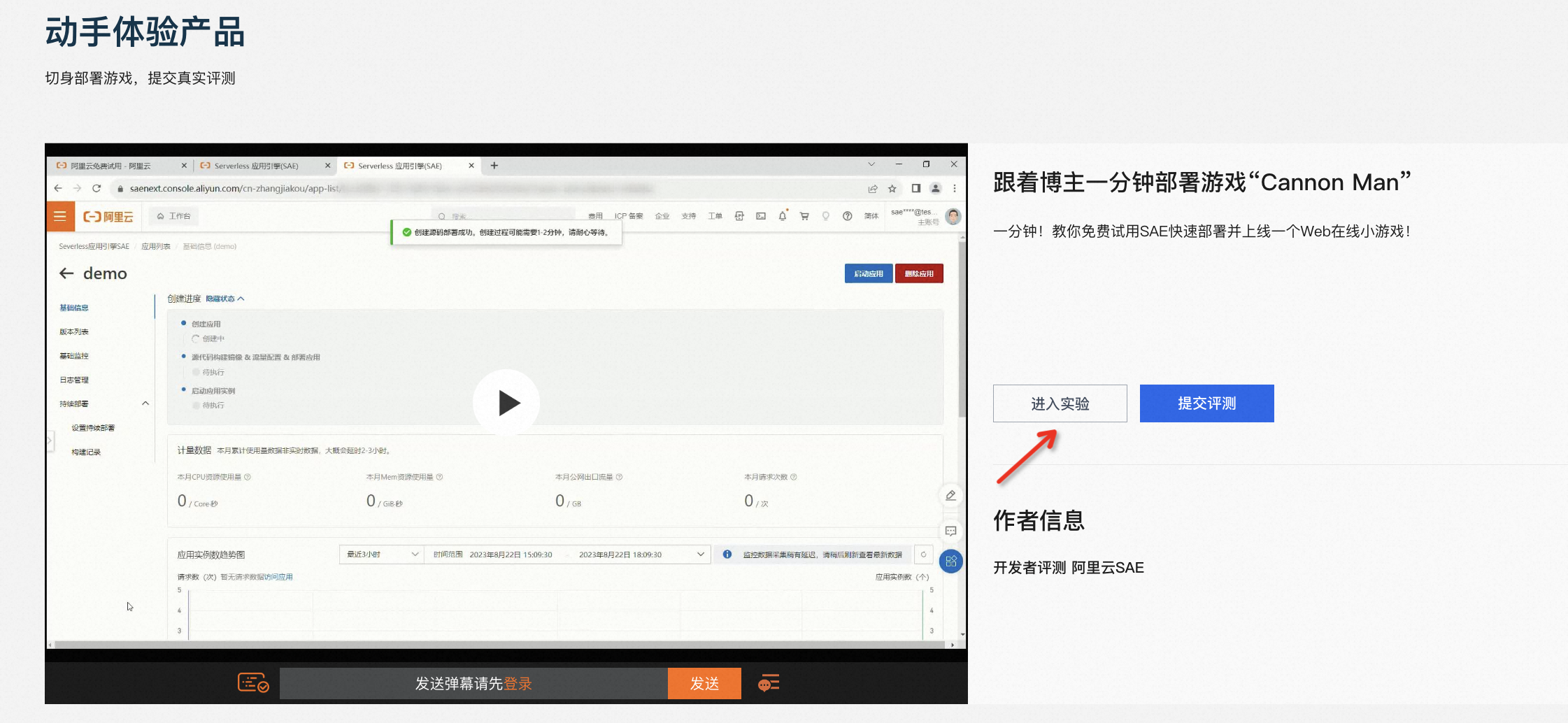Open the 支持 menu item
1568x723 pixels.
(x=689, y=216)
